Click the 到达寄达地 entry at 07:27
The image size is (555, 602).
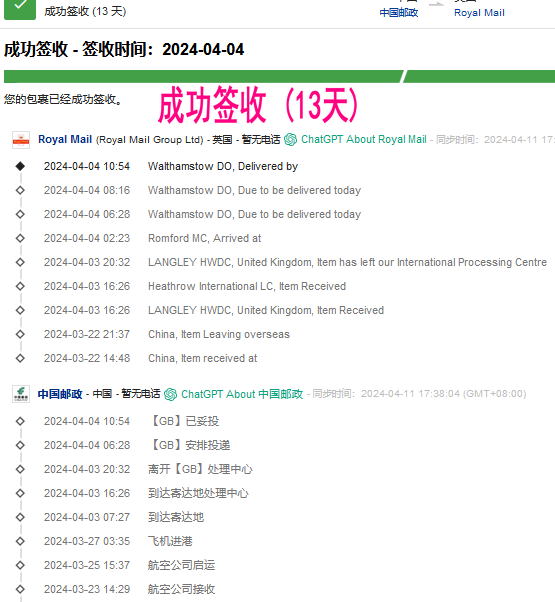tap(124, 517)
